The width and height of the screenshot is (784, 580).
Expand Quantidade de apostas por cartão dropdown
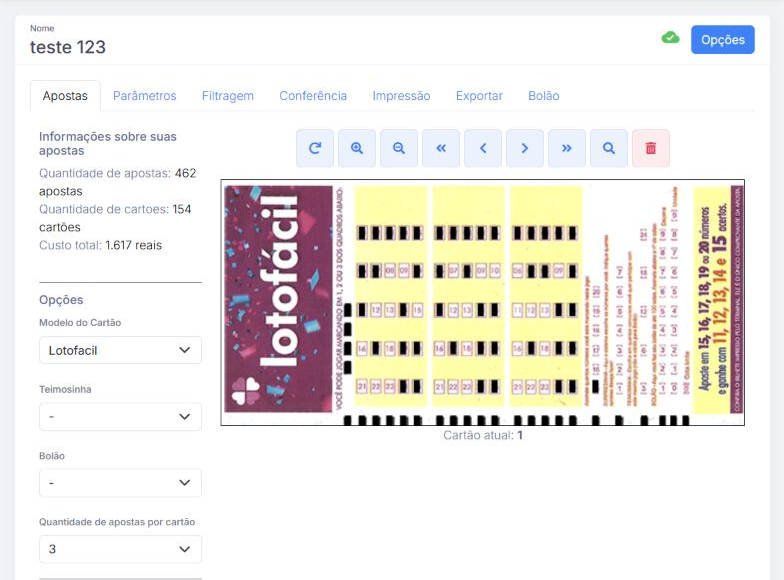click(120, 549)
